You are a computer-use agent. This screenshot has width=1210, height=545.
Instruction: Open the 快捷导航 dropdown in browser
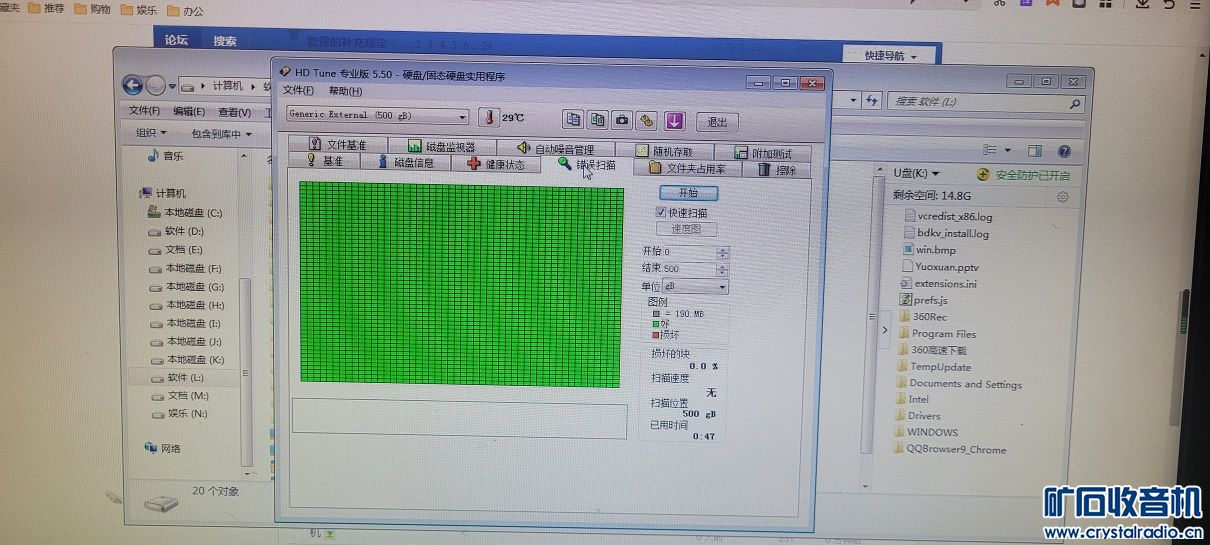coord(890,56)
